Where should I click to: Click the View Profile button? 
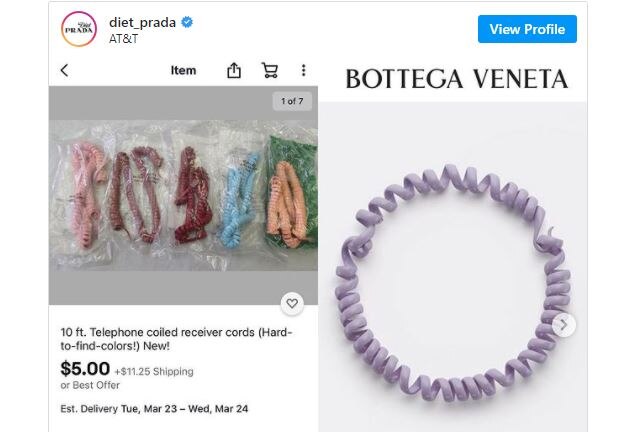[x=527, y=29]
